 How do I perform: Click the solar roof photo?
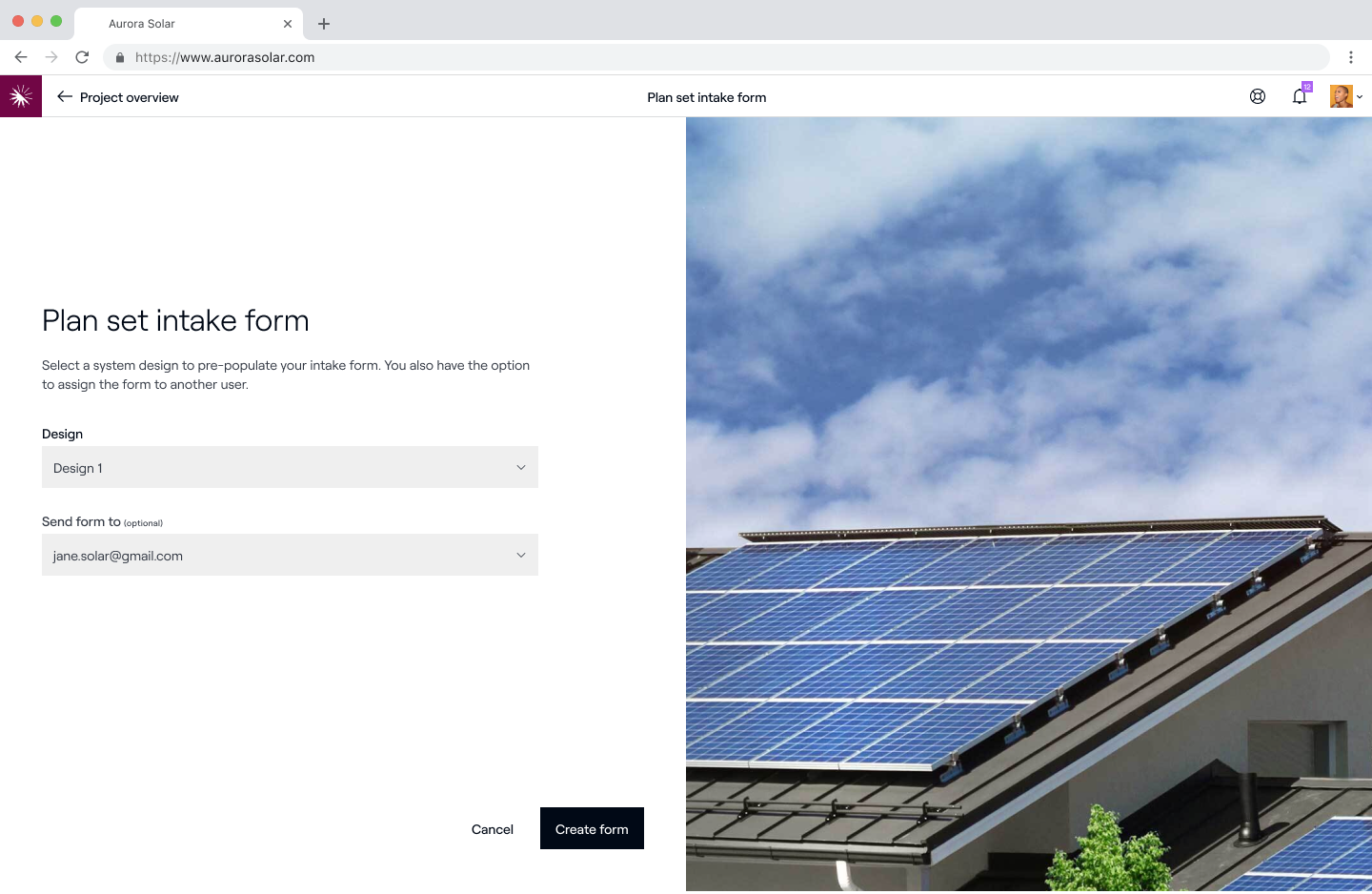click(x=1029, y=505)
